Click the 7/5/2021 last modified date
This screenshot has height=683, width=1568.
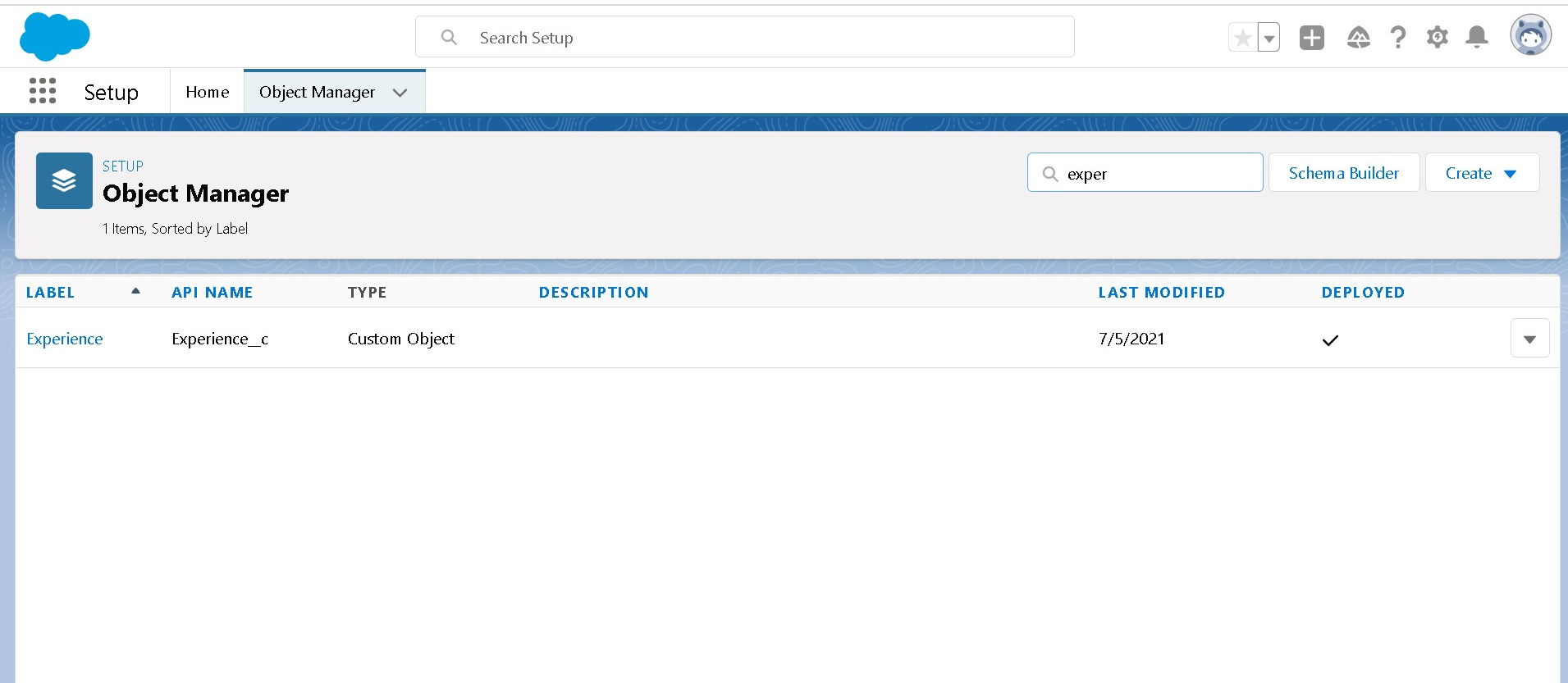point(1131,339)
